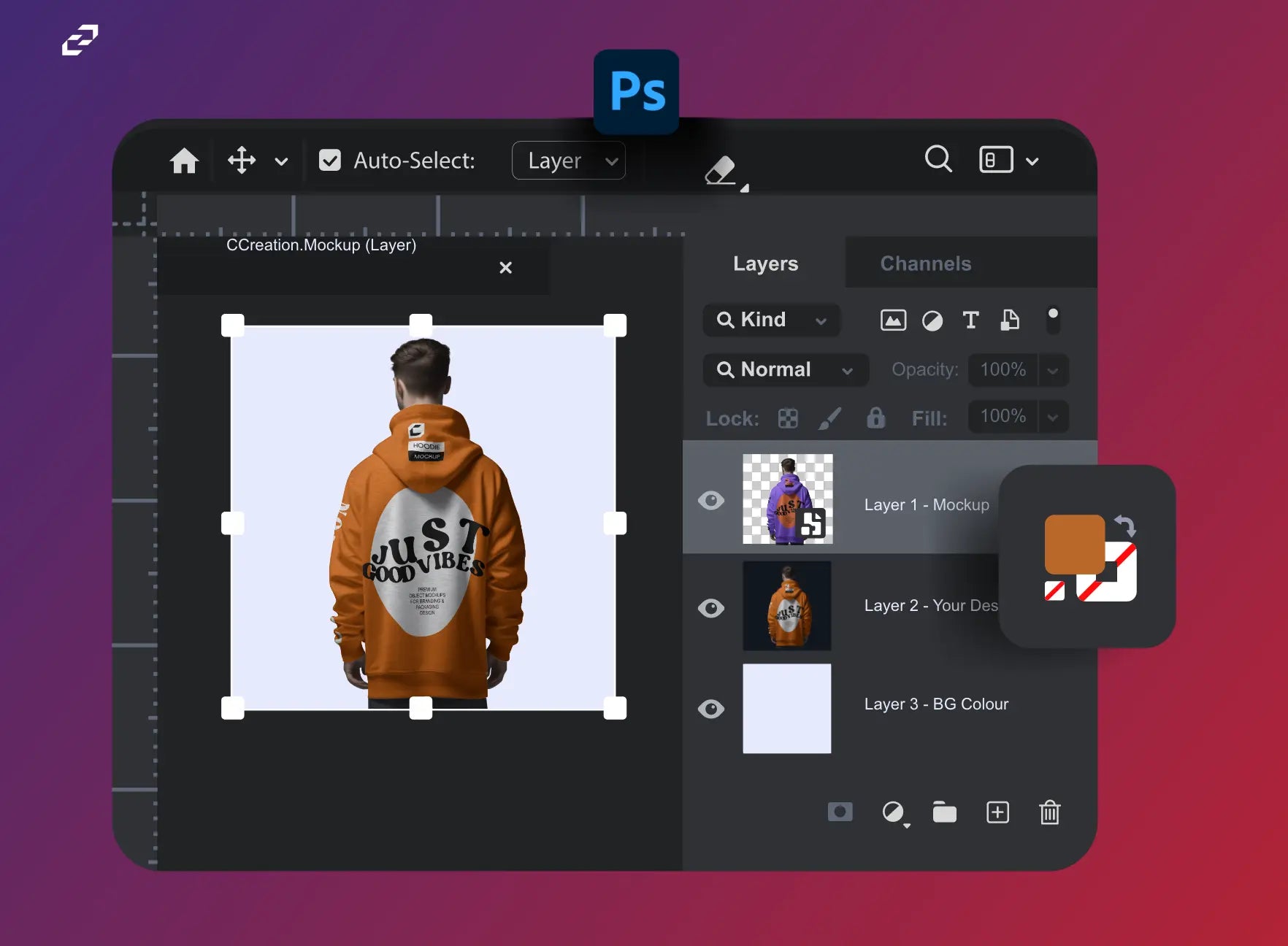Select the Move tool

[242, 161]
